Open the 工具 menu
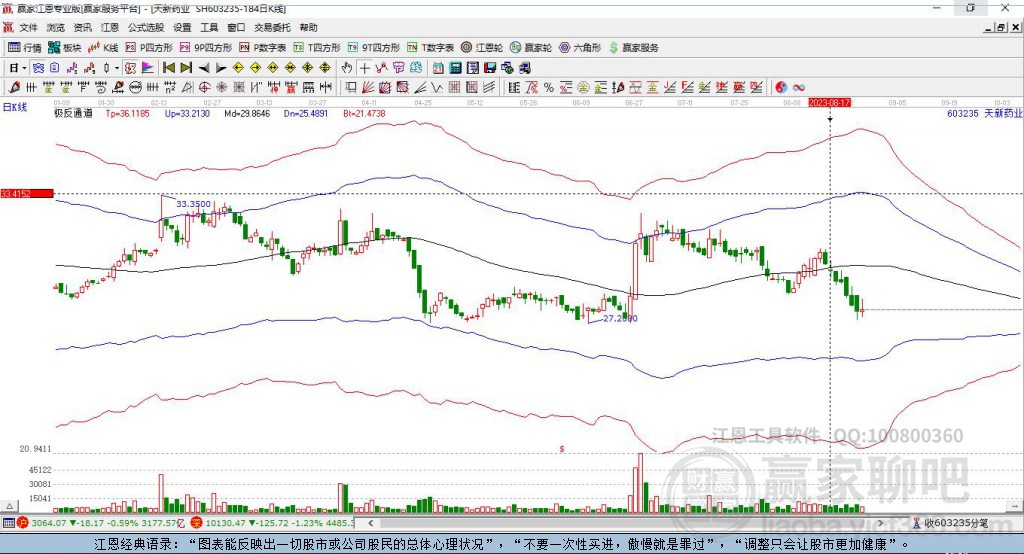 click(209, 27)
